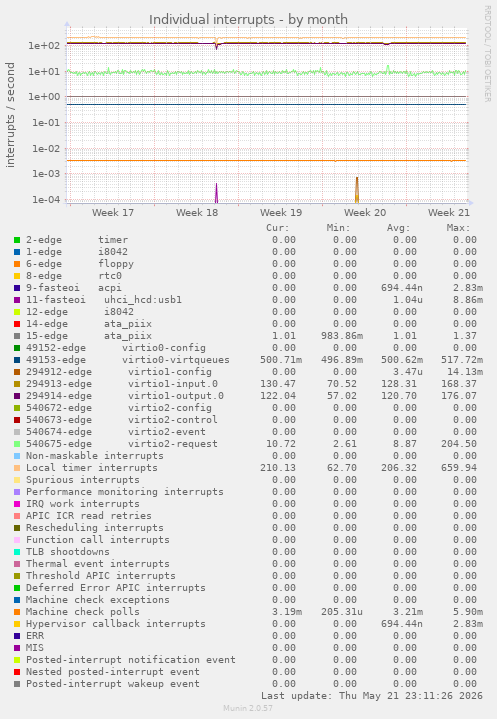497x719 pixels.
Task: Click the Machine check polls orange swatch
Action: [17, 612]
